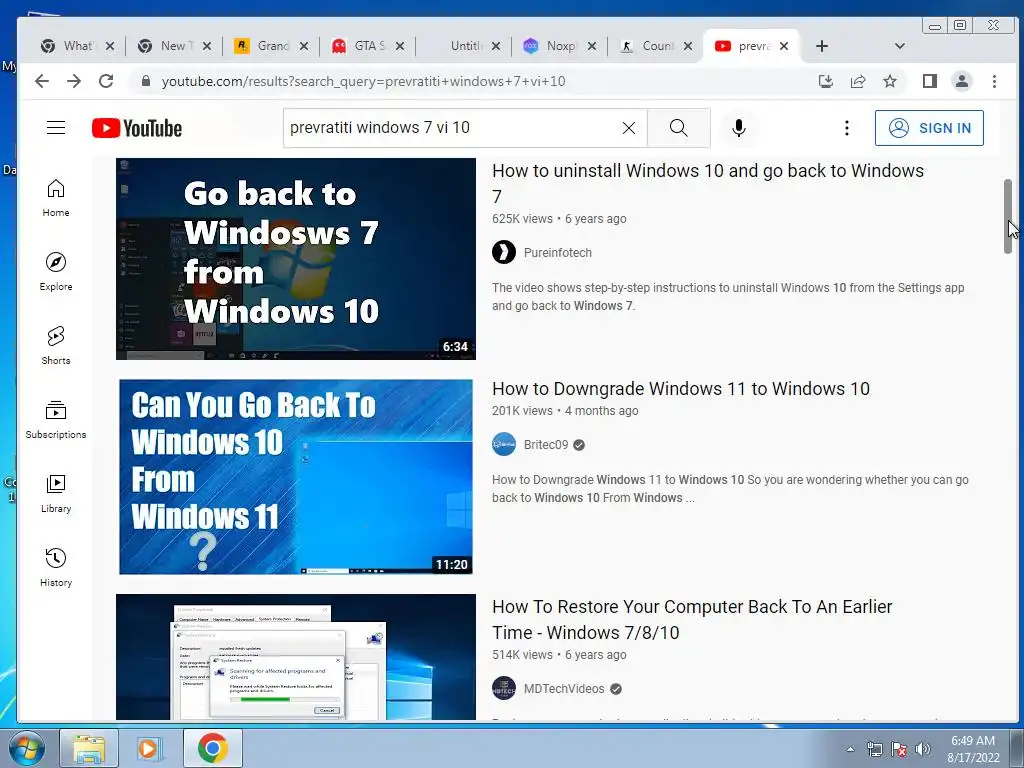Start voice search with the microphone icon
This screenshot has width=1024, height=768.
click(739, 128)
